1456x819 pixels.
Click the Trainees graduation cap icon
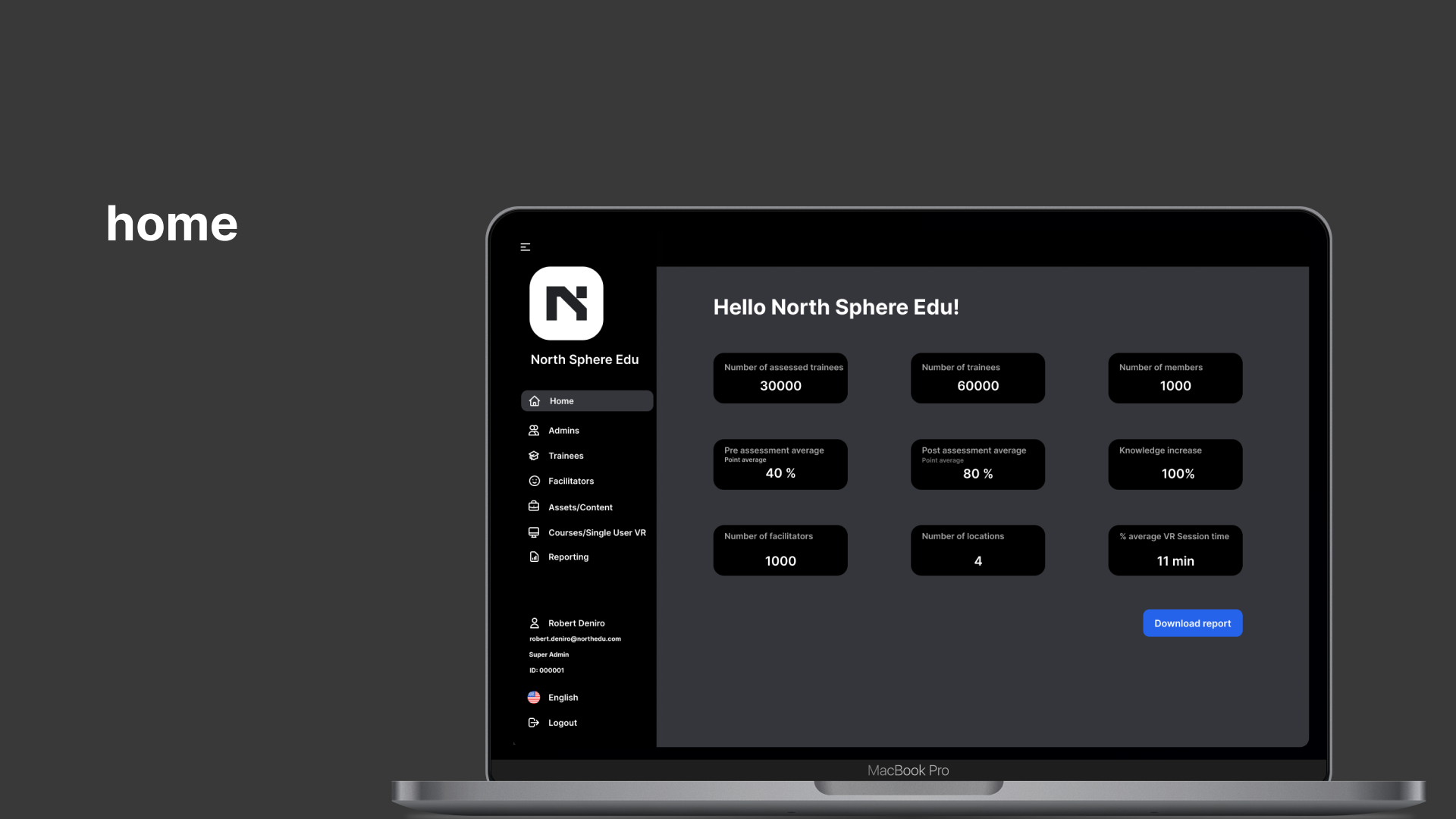(x=534, y=456)
